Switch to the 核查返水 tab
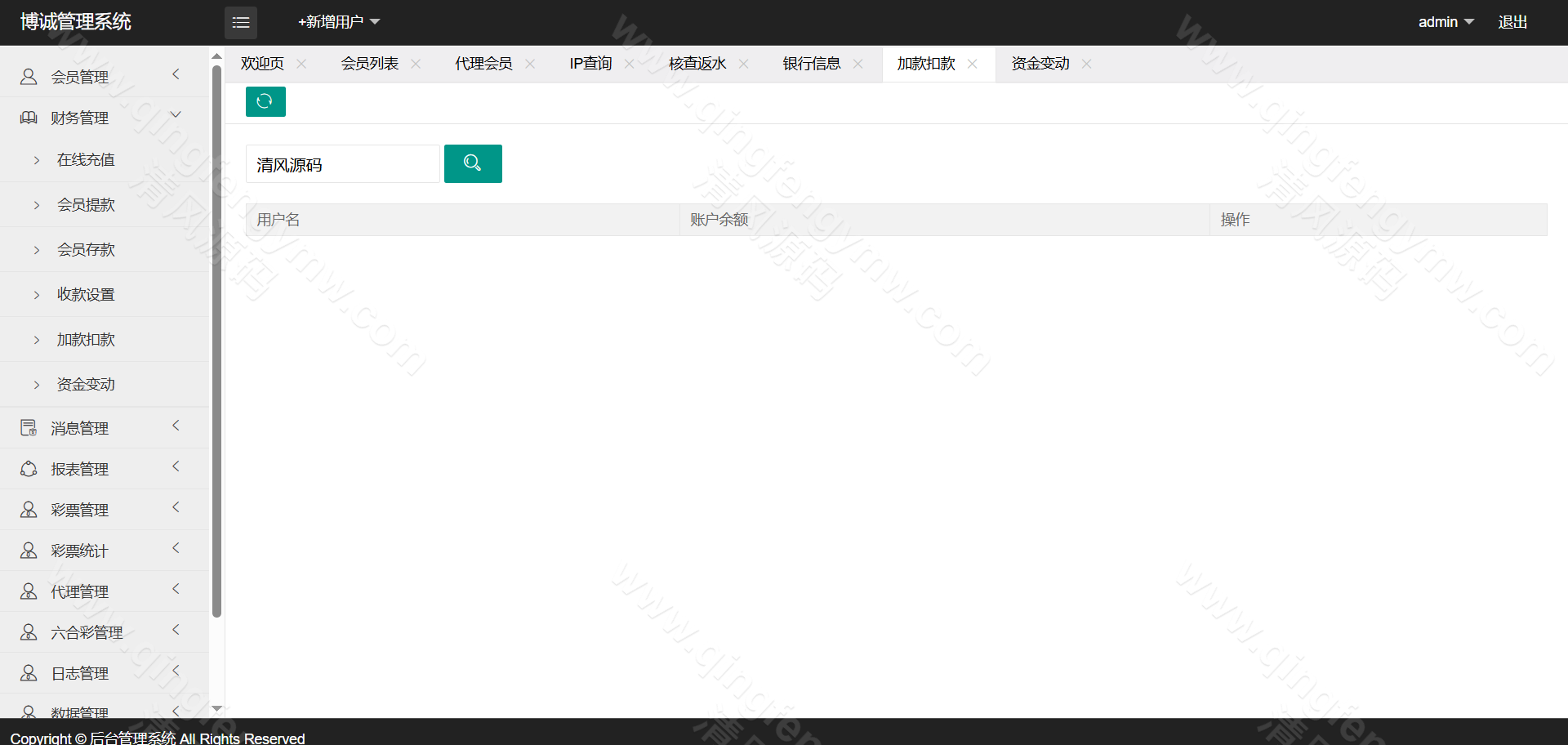Viewport: 1568px width, 745px height. [x=697, y=64]
